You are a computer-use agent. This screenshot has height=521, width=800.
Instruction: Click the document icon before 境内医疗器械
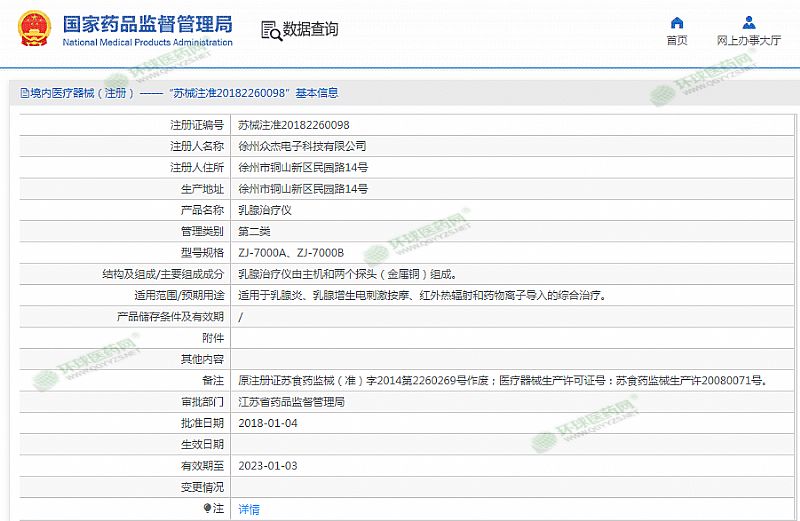click(24, 93)
